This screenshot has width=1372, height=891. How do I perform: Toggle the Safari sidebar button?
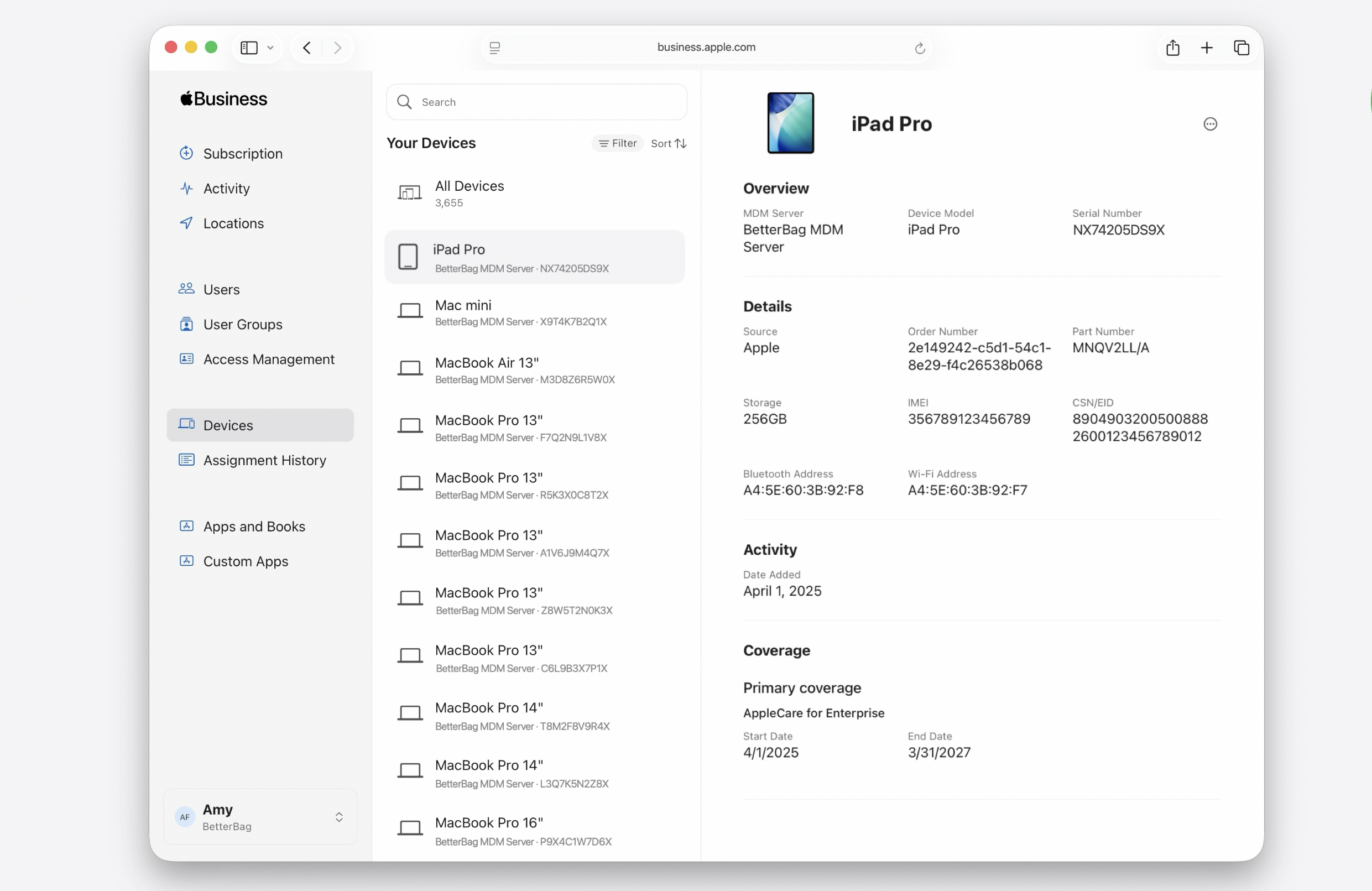pos(248,48)
